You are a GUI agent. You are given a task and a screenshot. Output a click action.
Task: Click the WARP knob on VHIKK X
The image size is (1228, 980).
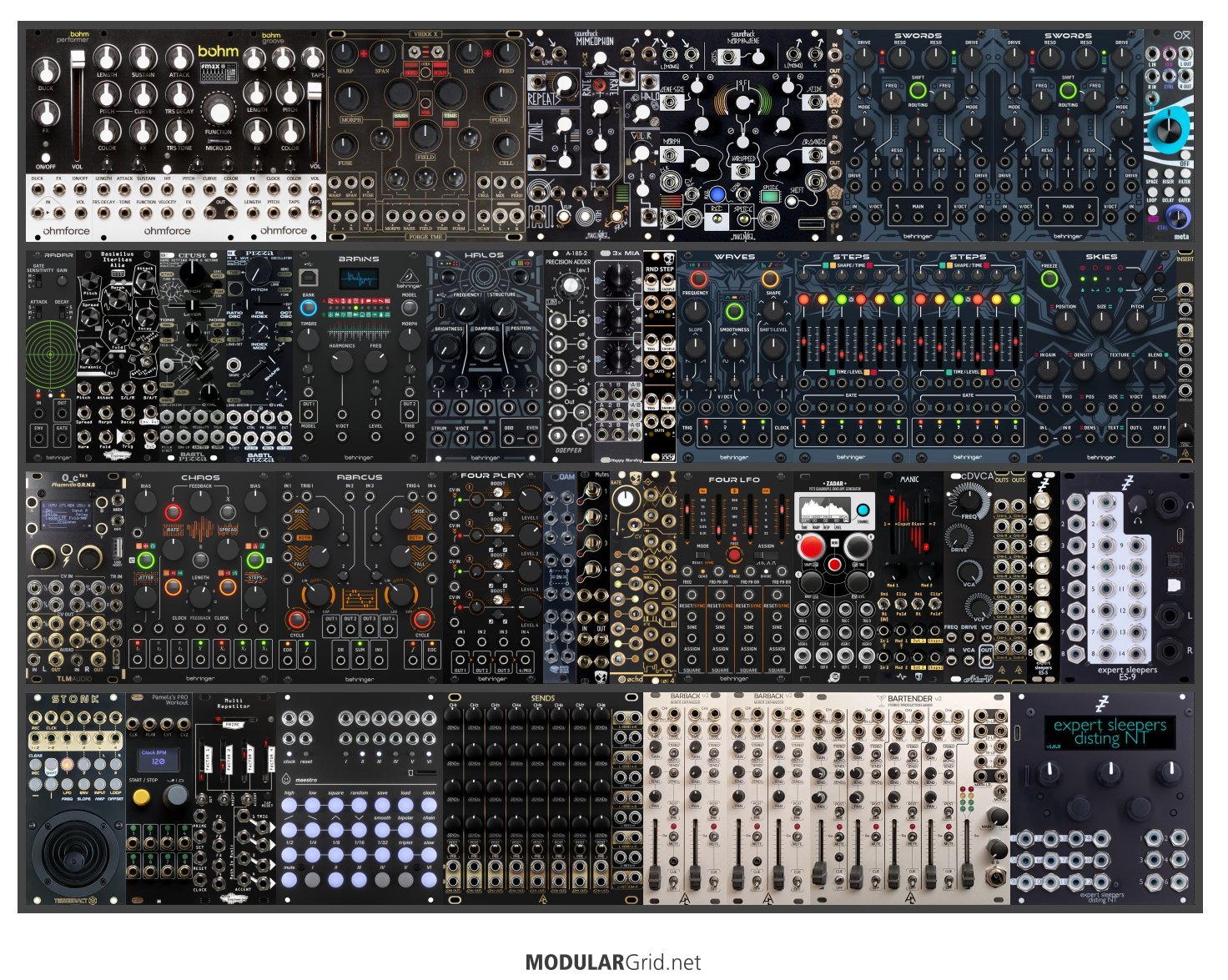point(345,54)
